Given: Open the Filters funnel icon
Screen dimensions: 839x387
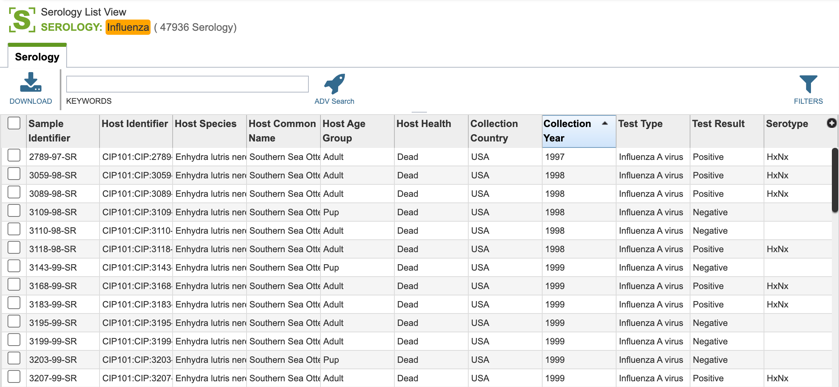Looking at the screenshot, I should point(809,85).
